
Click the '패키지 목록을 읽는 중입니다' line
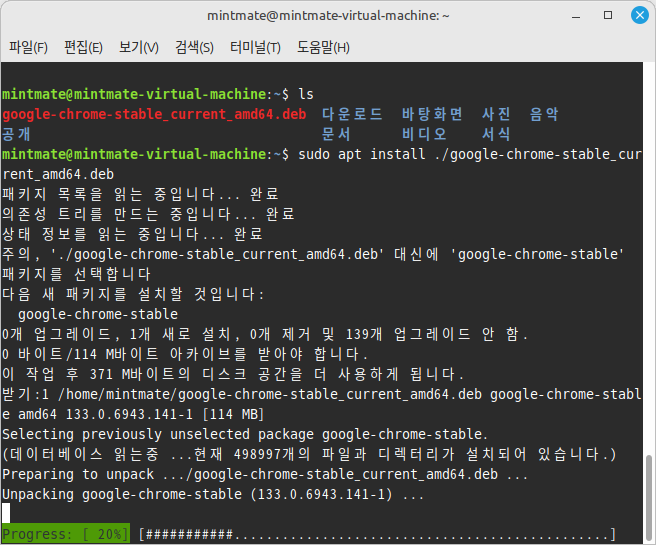(140, 194)
